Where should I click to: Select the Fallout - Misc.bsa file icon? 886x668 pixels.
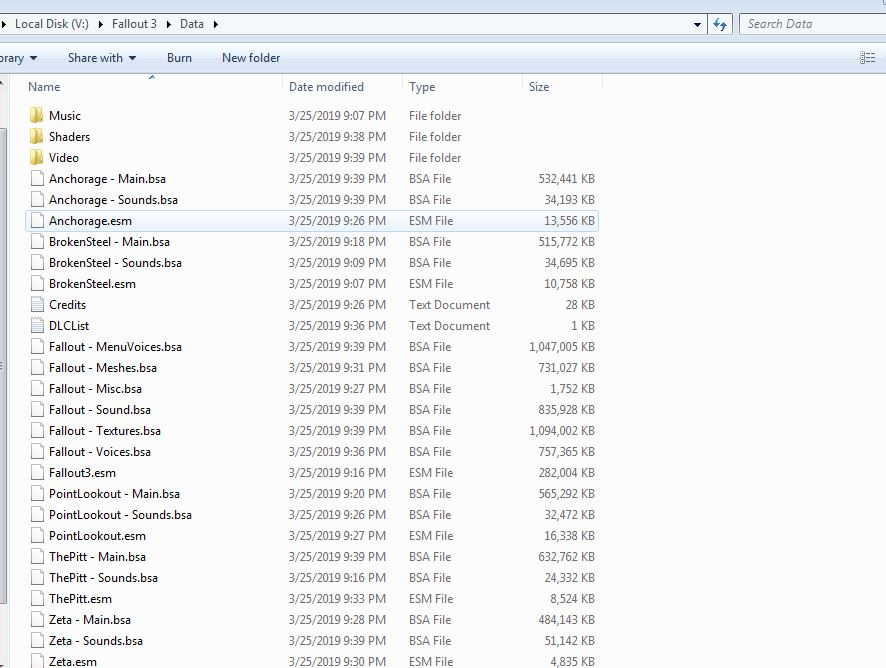point(37,388)
